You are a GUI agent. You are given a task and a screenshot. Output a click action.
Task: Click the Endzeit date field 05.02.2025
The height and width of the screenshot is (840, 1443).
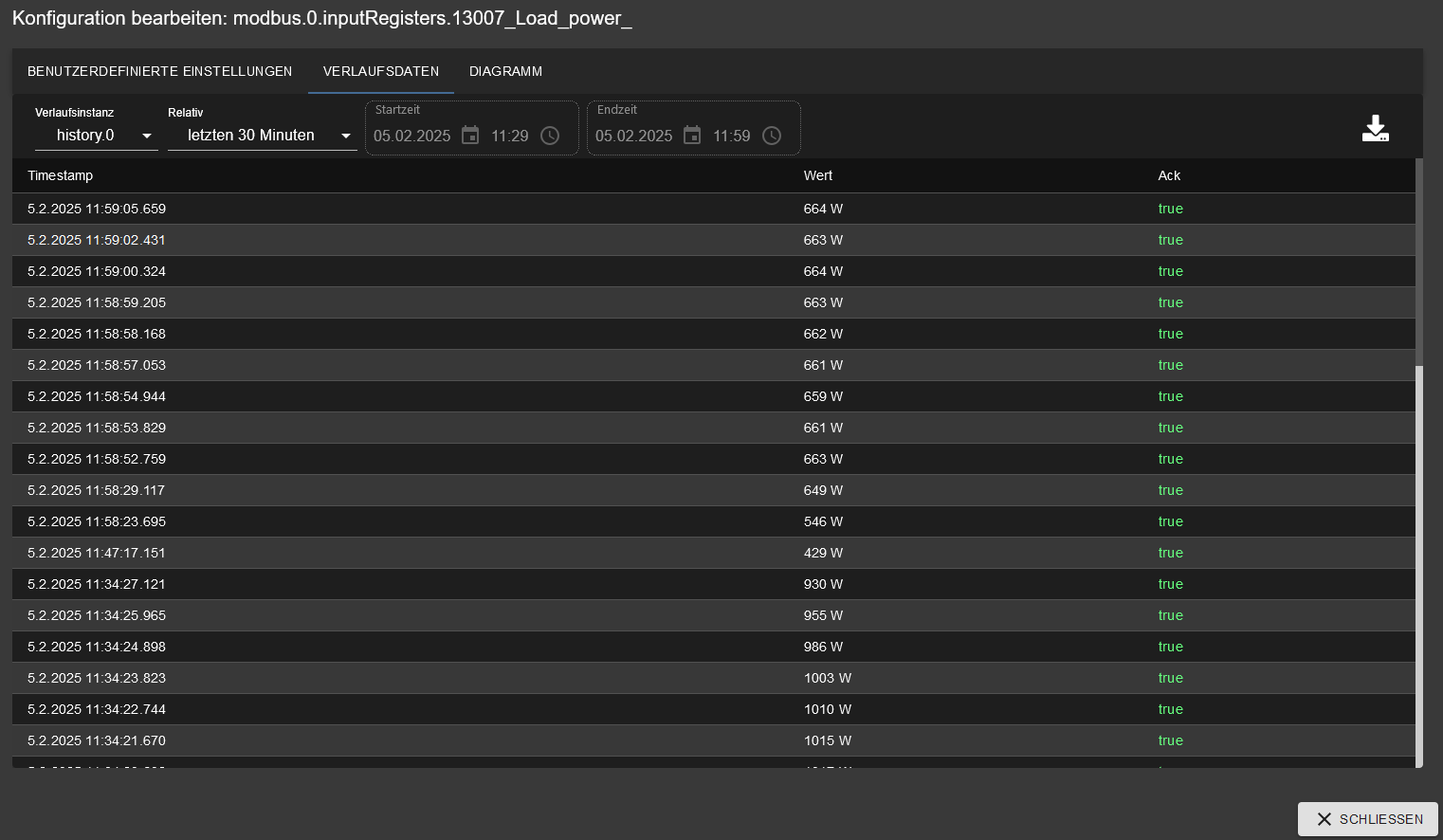(x=634, y=136)
